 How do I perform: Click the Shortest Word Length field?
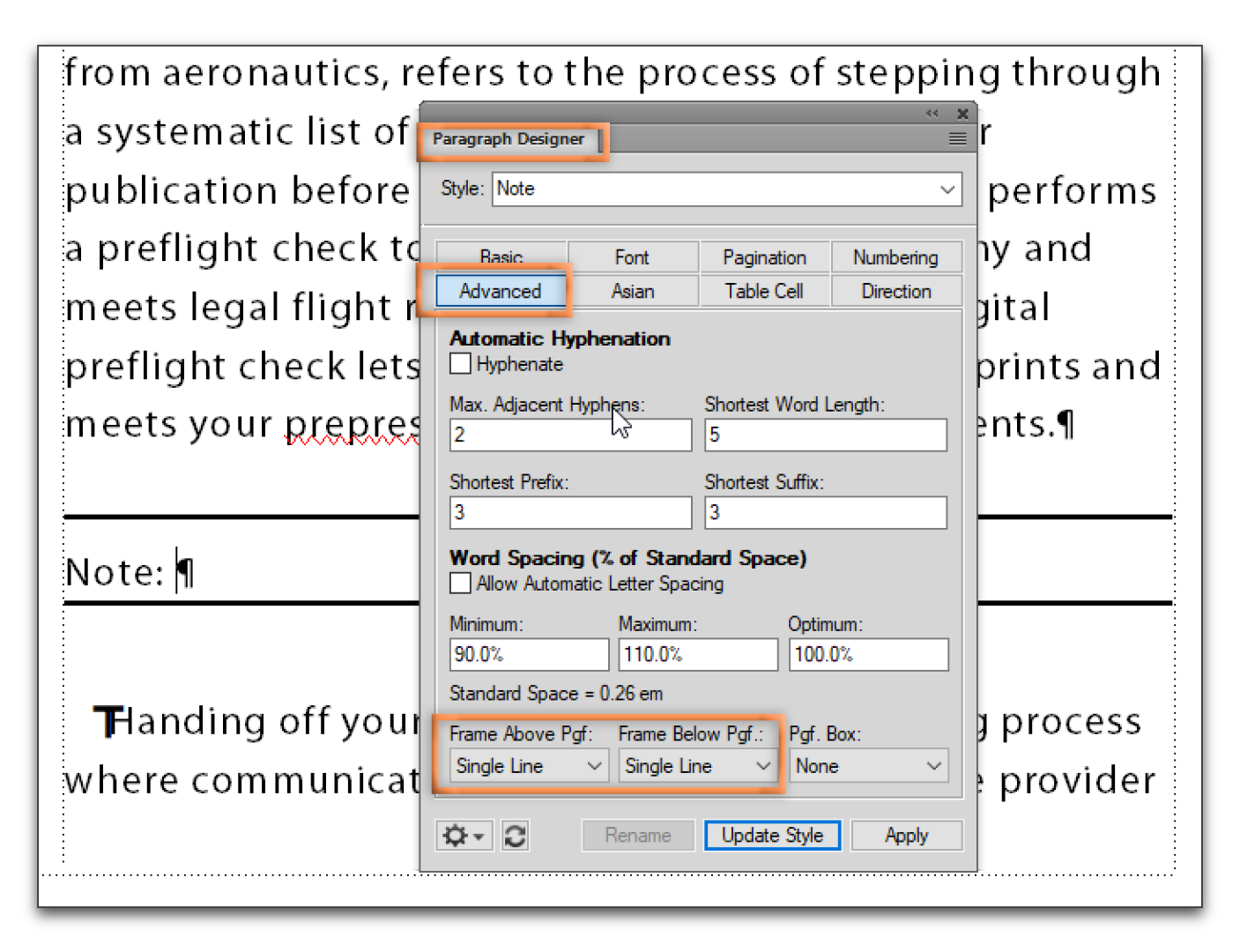826,435
